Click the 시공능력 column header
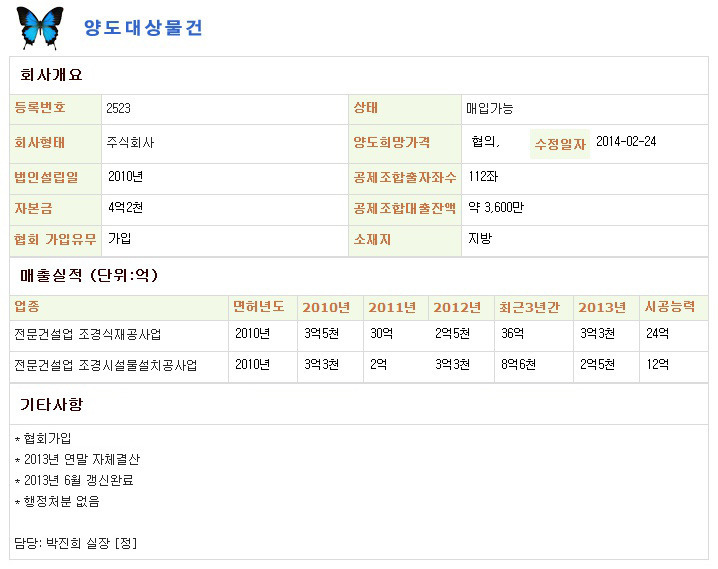 [669, 307]
